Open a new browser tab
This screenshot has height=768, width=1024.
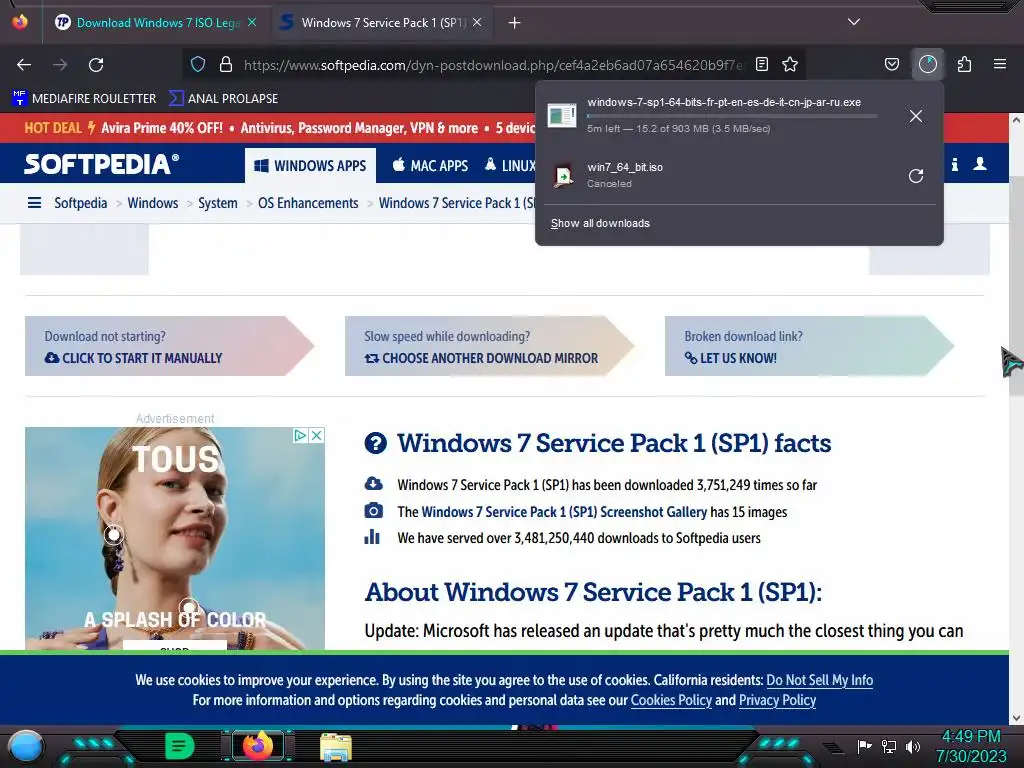click(x=515, y=23)
